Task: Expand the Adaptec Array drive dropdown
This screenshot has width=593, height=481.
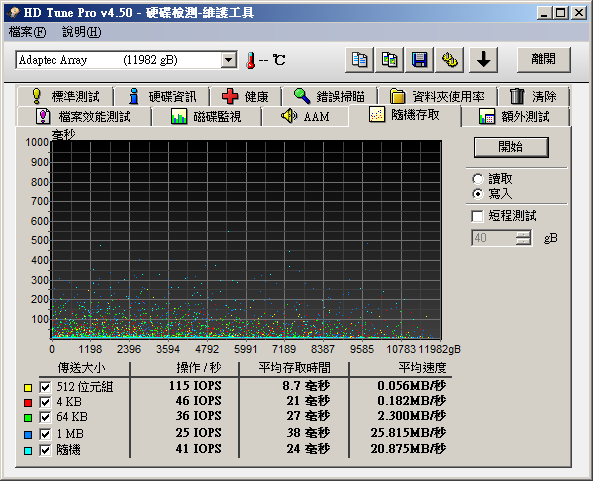Action: click(228, 60)
